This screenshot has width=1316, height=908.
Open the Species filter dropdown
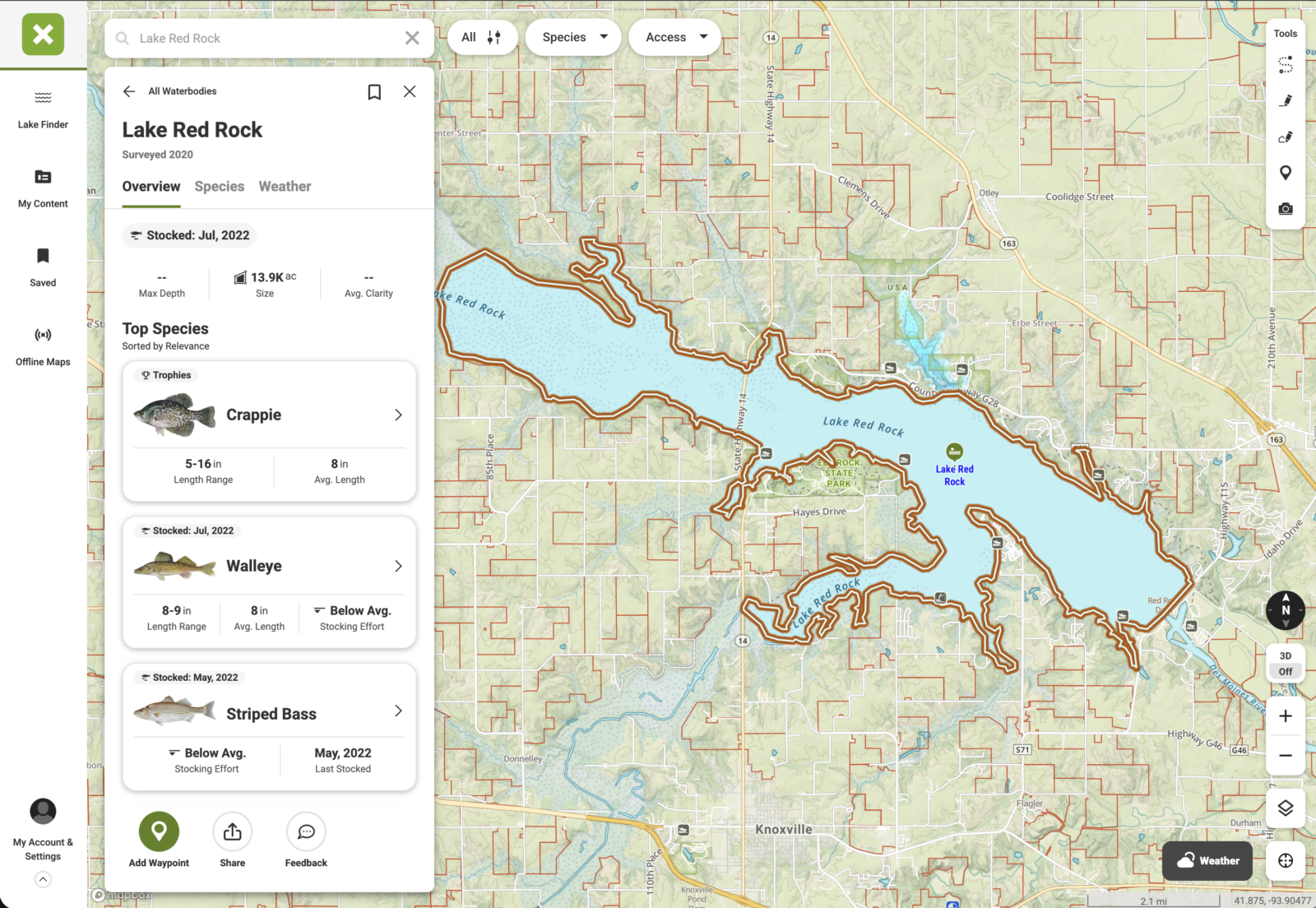[574, 38]
